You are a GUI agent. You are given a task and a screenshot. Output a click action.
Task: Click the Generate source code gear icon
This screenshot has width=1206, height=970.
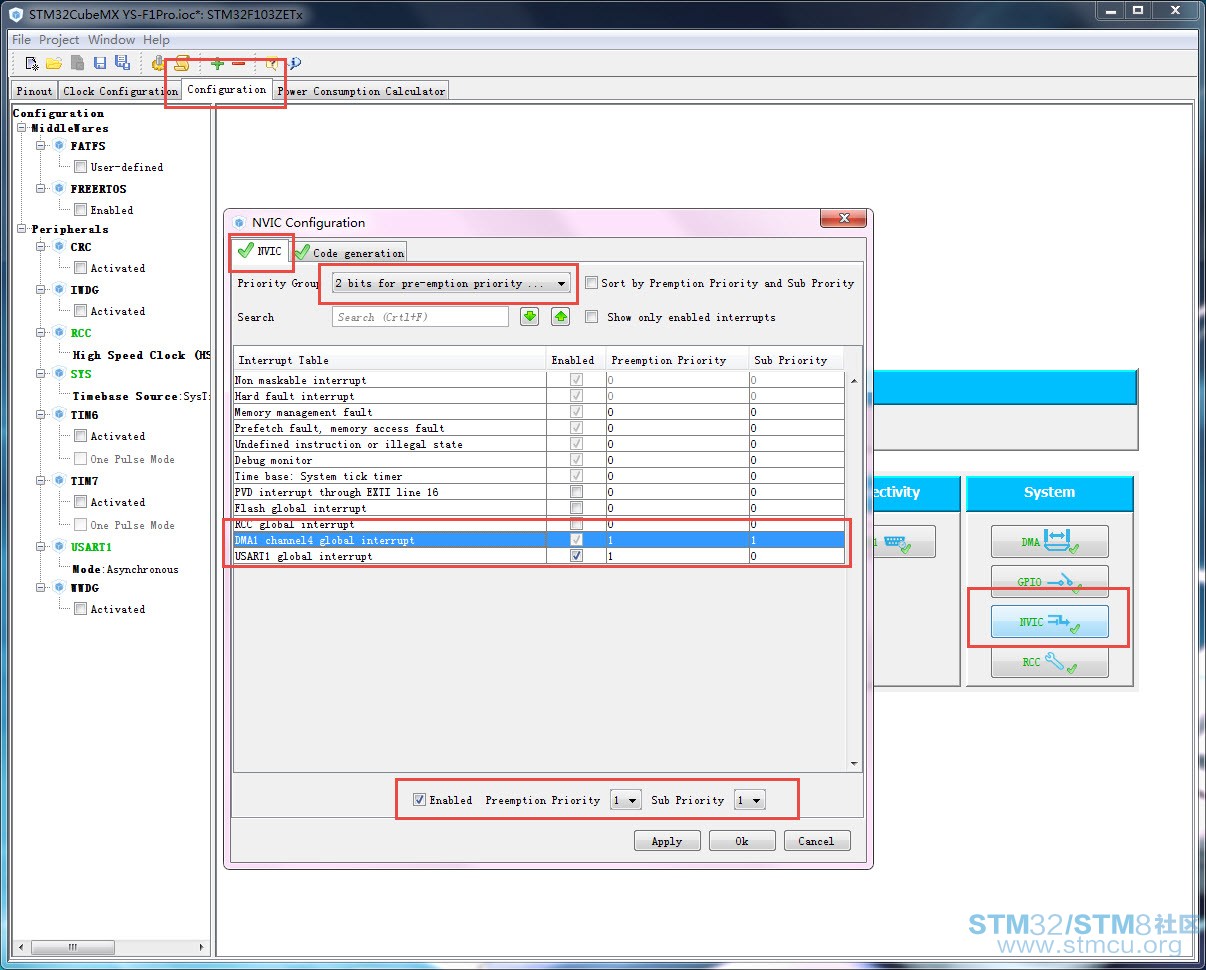click(158, 63)
